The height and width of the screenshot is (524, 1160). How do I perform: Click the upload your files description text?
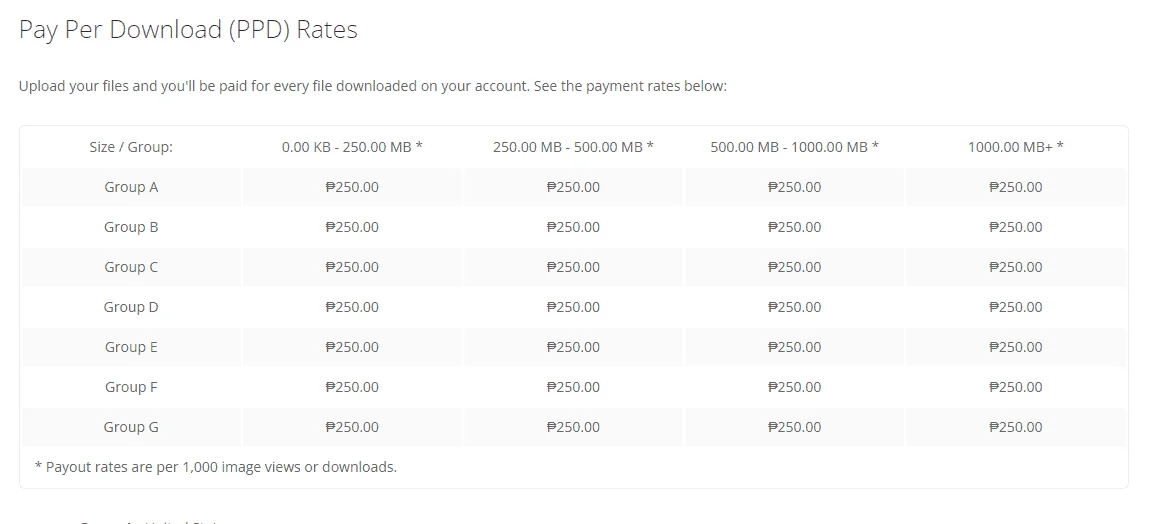373,86
